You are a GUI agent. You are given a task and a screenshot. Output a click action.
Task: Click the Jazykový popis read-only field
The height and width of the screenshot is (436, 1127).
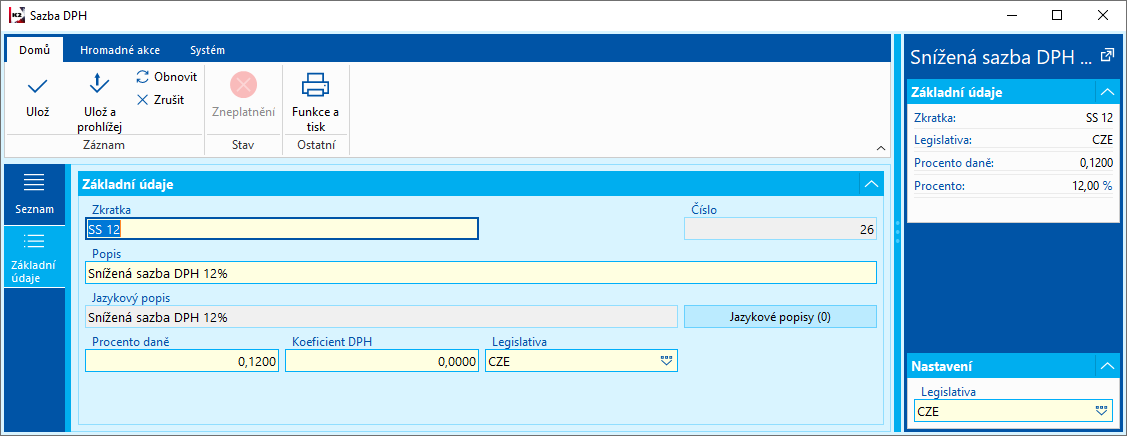pyautogui.click(x=381, y=317)
